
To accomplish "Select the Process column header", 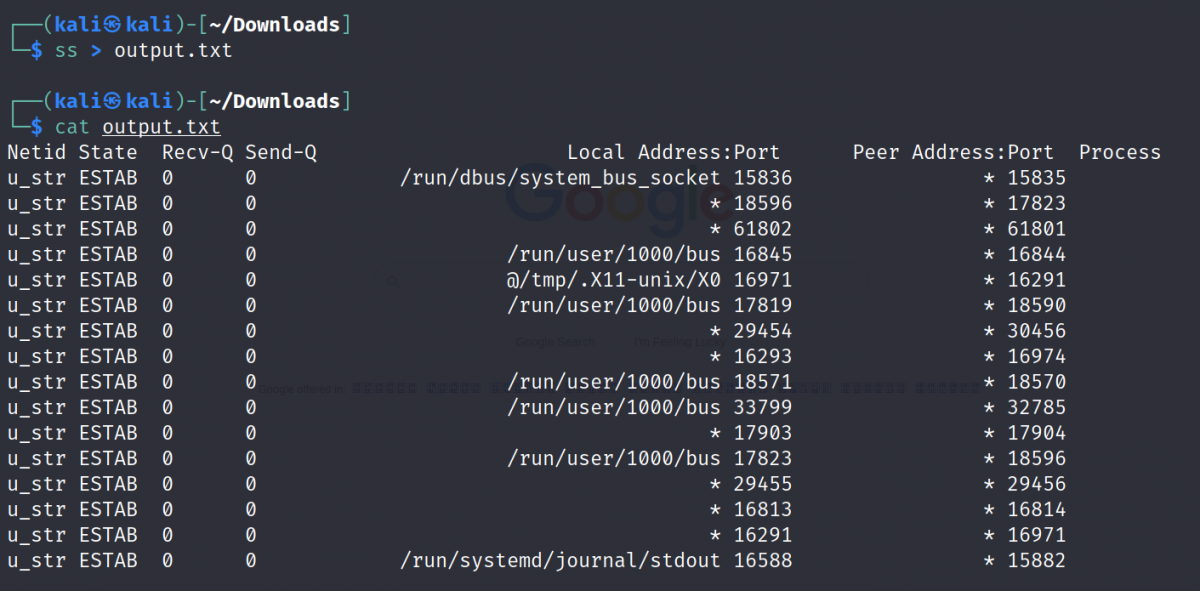I will (1119, 153).
